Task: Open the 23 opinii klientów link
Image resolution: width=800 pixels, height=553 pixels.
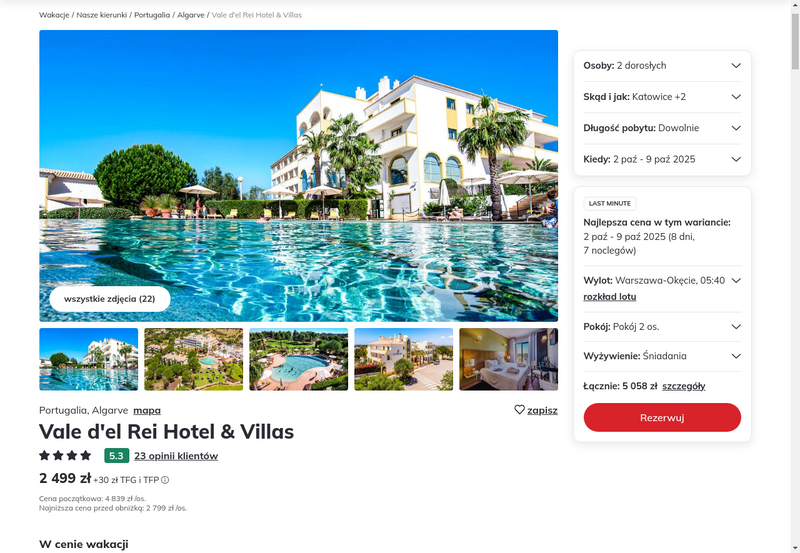Action: click(176, 456)
